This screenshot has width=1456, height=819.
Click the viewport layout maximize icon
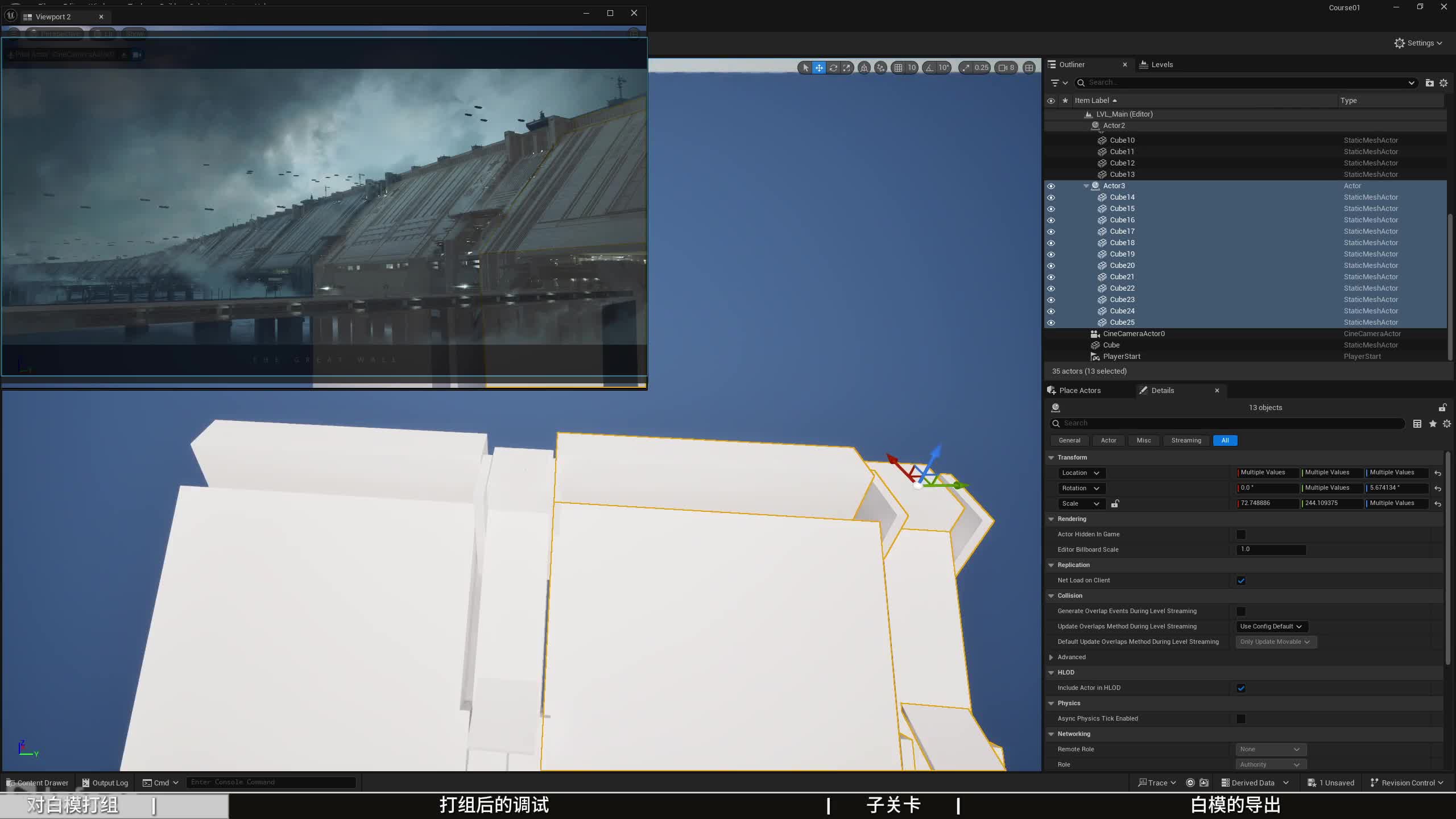[x=1029, y=68]
